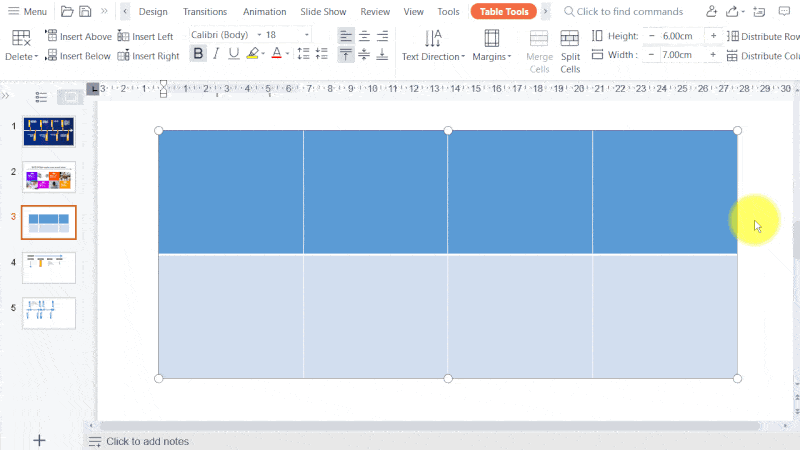Select the Table Tools tab
This screenshot has height=450, width=800.
(x=504, y=11)
